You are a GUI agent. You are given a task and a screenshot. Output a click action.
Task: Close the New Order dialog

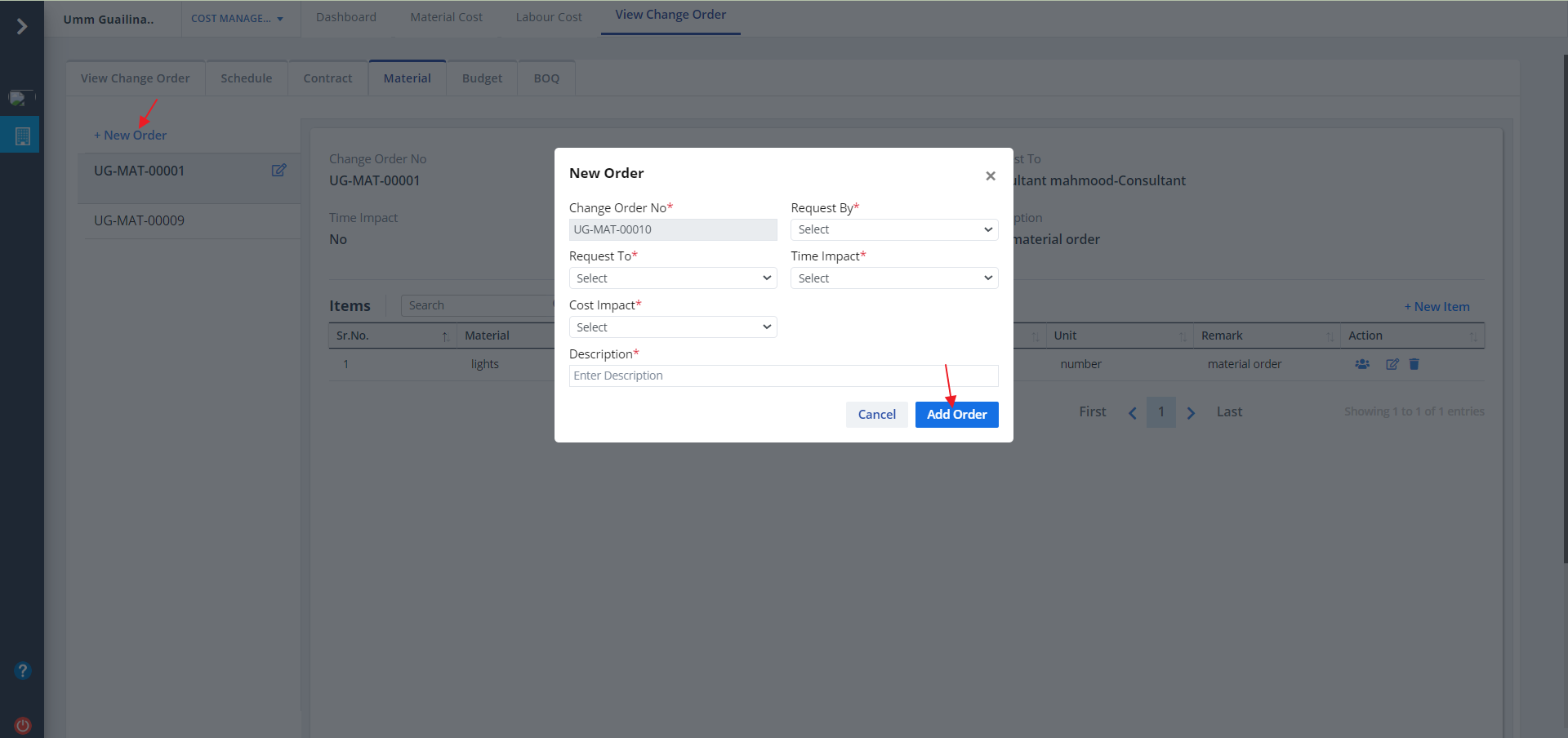coord(990,176)
